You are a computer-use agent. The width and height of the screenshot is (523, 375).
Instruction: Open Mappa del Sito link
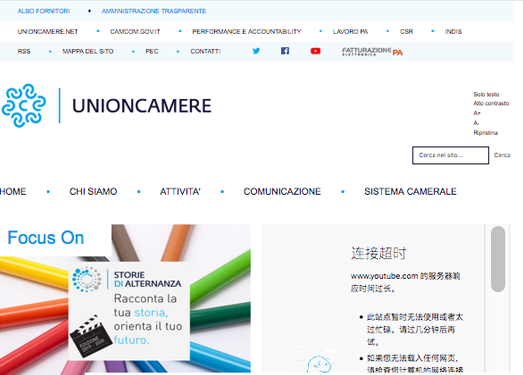pos(88,51)
